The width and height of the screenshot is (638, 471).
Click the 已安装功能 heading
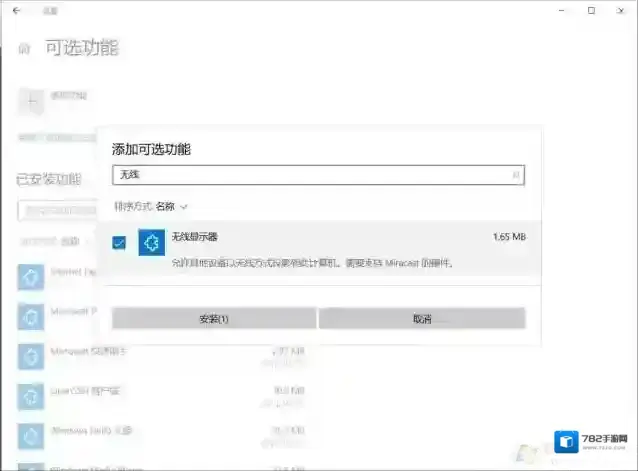(49, 179)
